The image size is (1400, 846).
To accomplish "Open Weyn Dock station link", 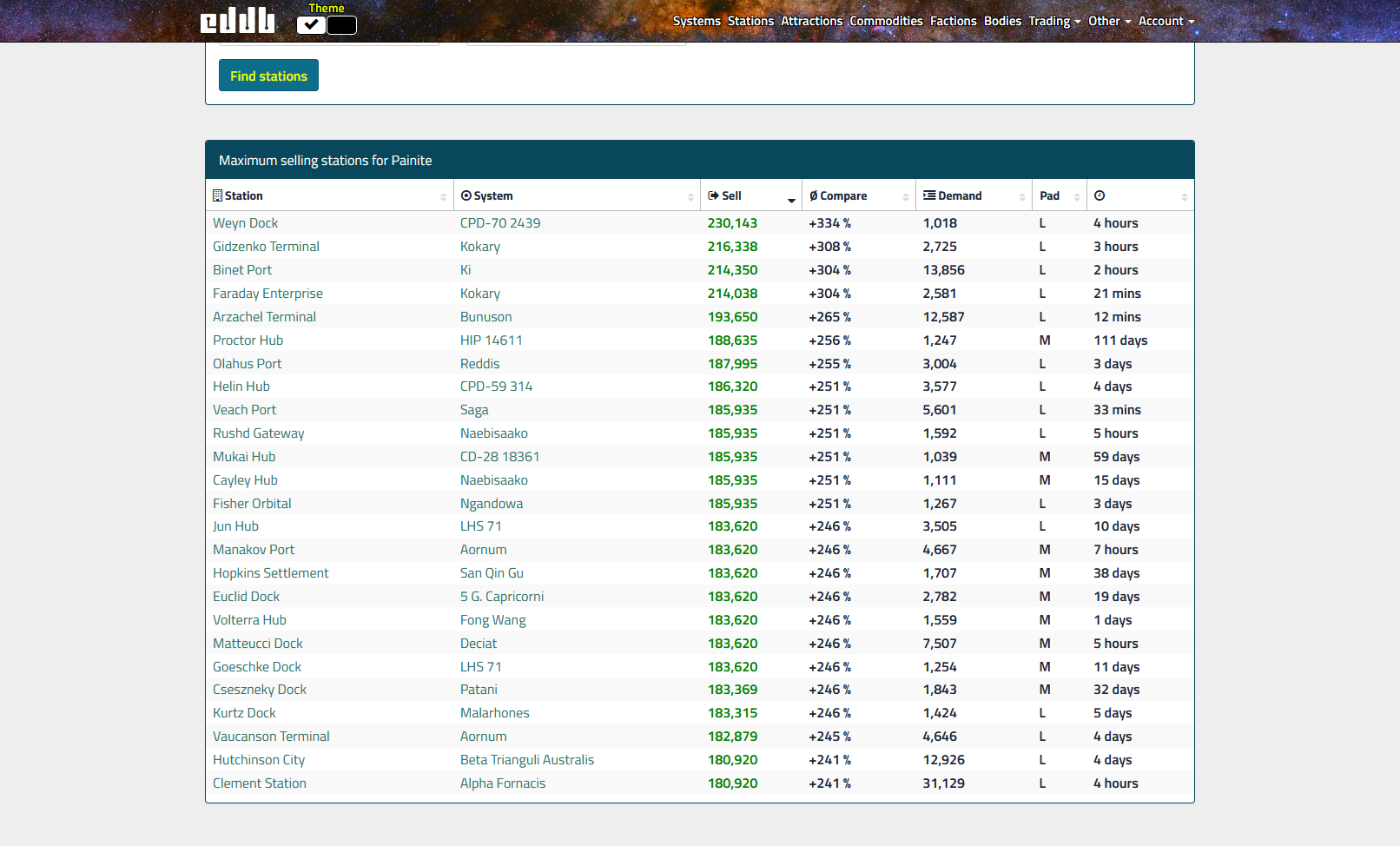I will [x=245, y=223].
